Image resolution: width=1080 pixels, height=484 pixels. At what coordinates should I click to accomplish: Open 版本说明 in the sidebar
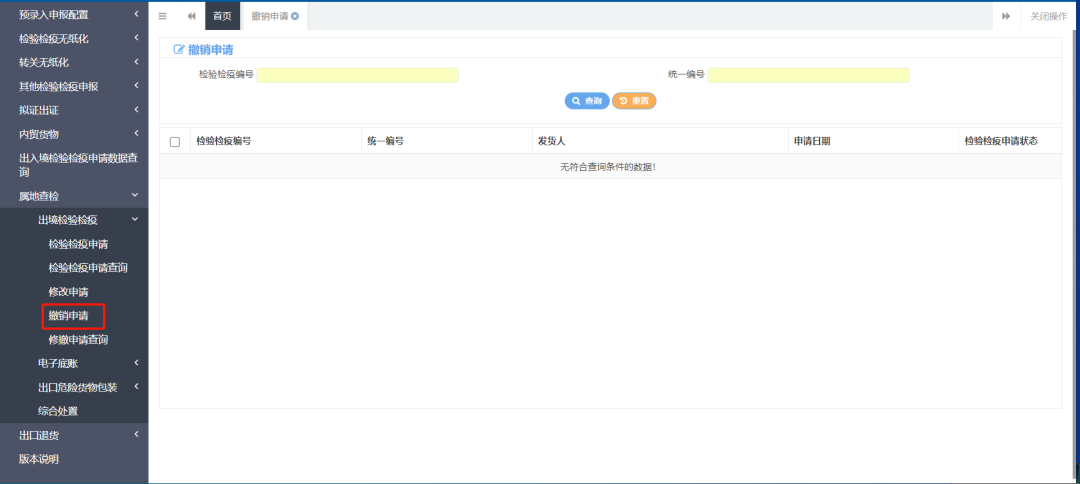[x=39, y=459]
